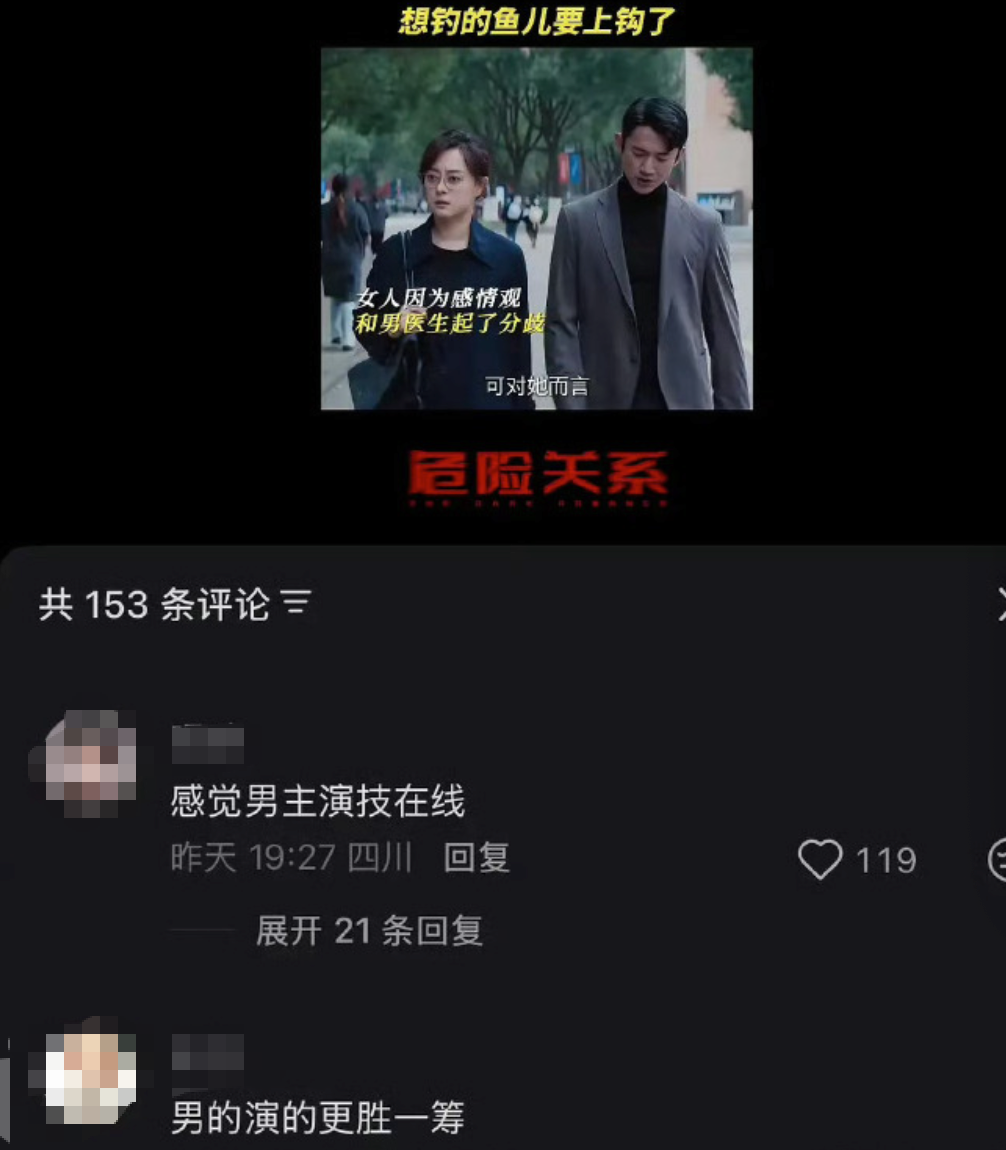Tap the yellow title 想钓的鱼儿要上钩了
This screenshot has width=1006, height=1150.
537,21
